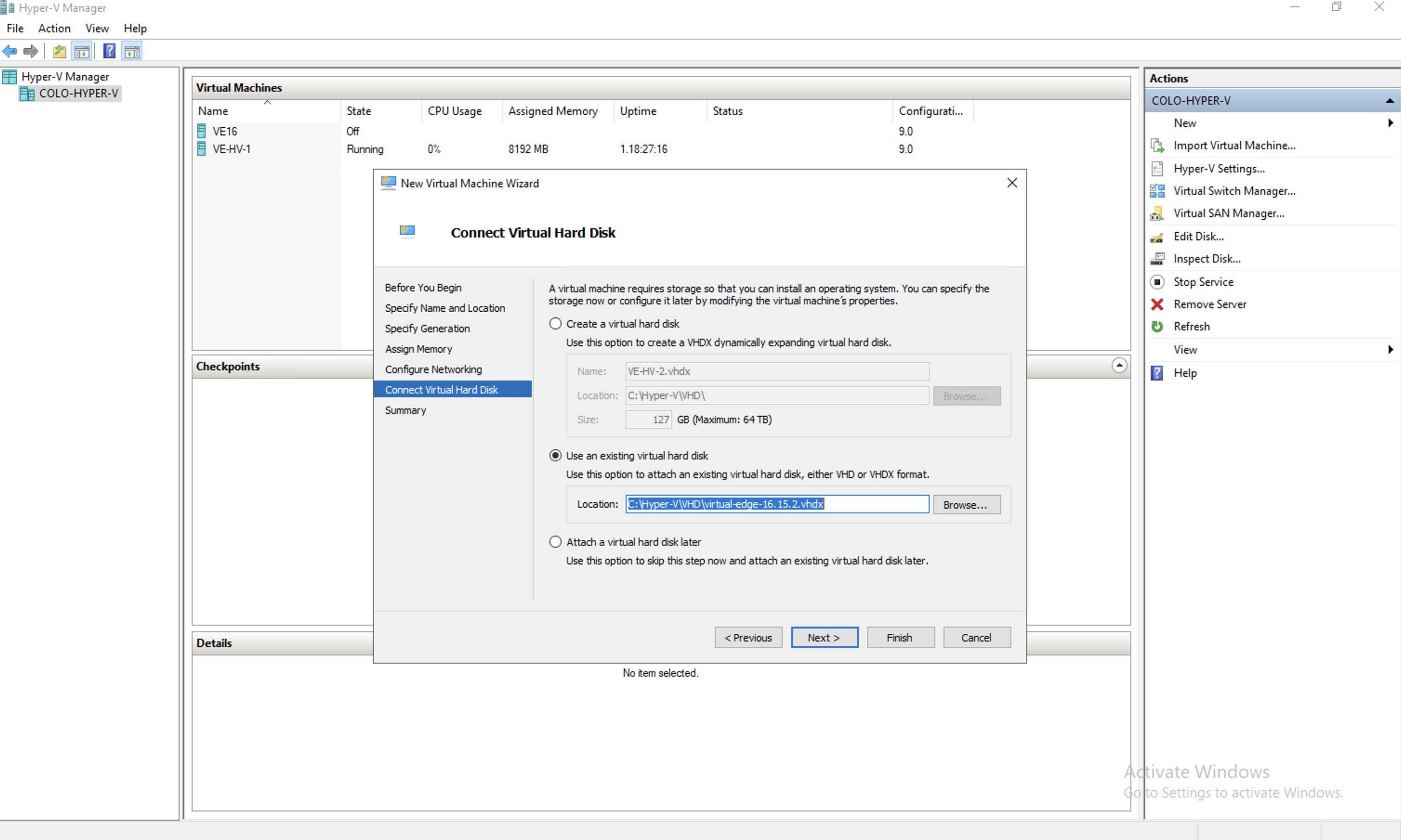This screenshot has height=840, width=1401.
Task: Click the green Refresh icon
Action: [1157, 327]
